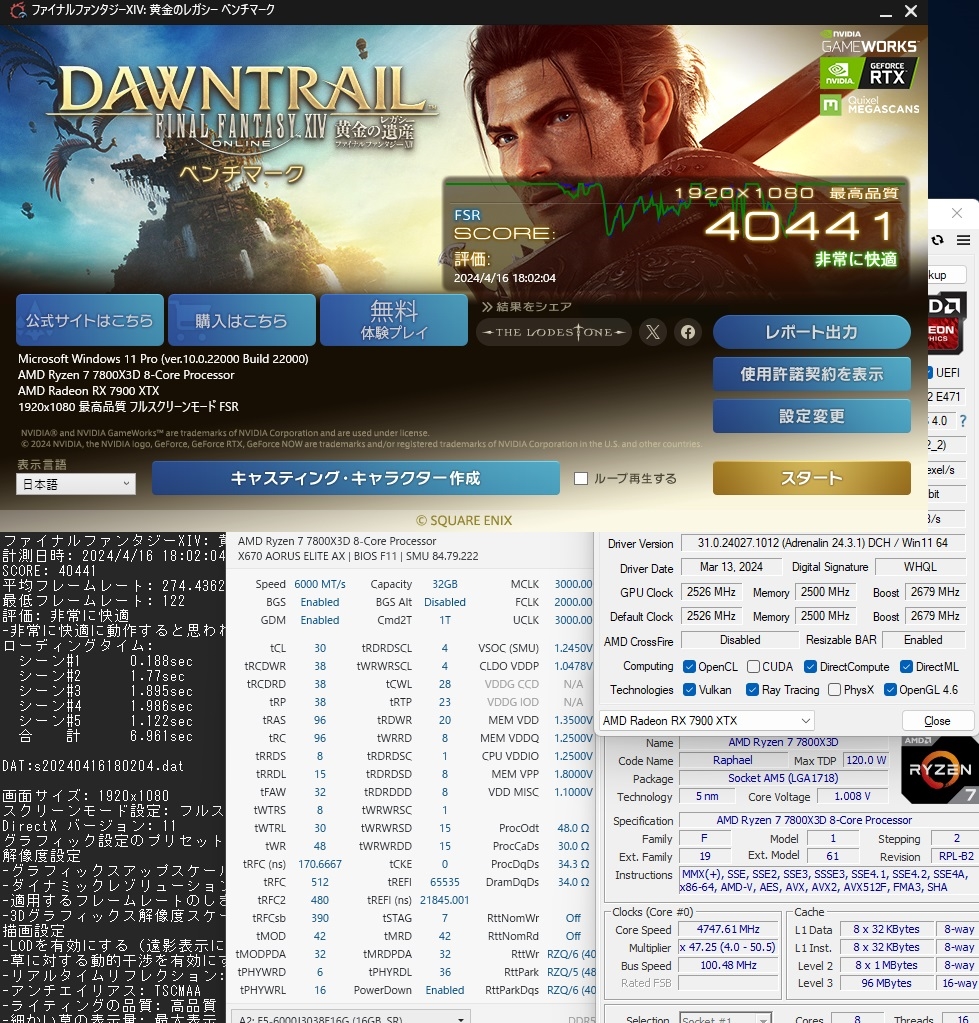The image size is (979, 1023).
Task: Click the CPU-Z Code Name value Raphael
Action: 732,760
